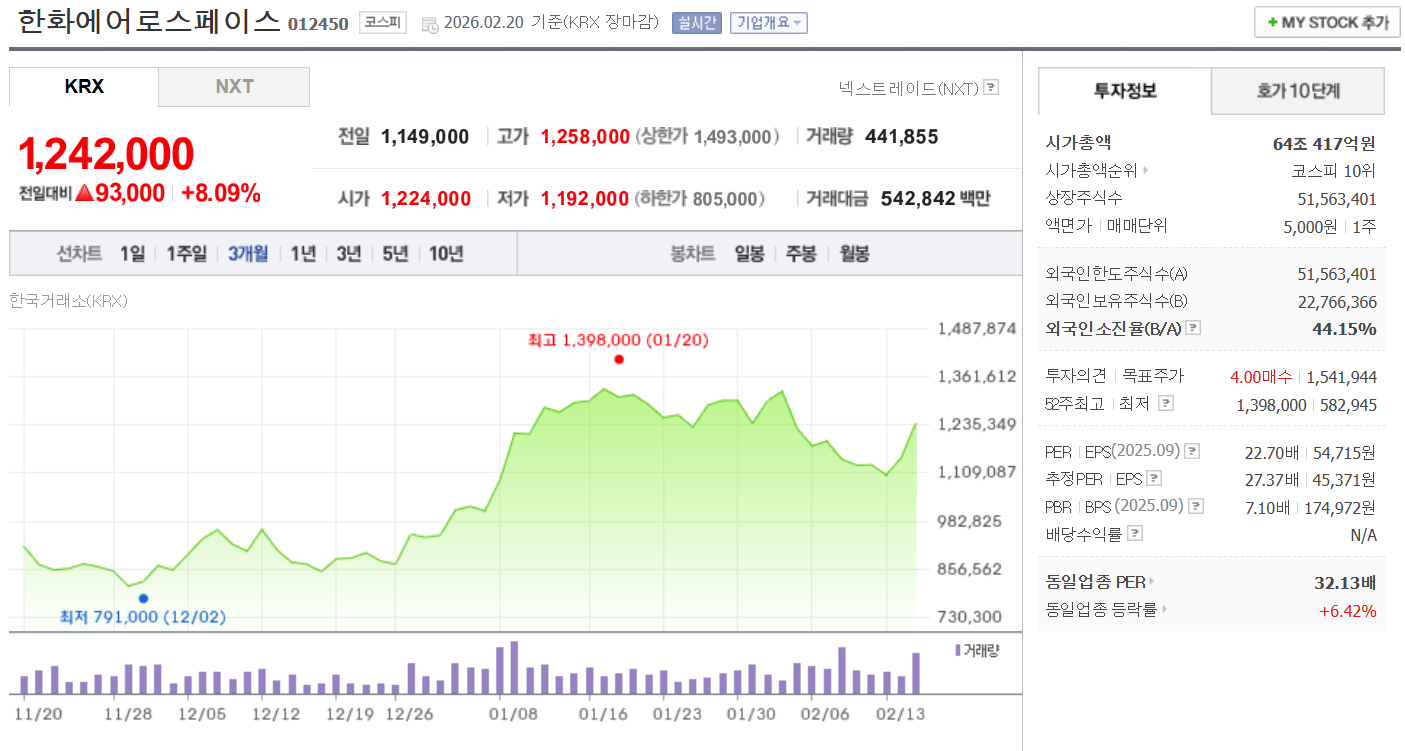Click 한화에어로스페이스 stock title
This screenshot has width=1405, height=751.
[x=149, y=21]
